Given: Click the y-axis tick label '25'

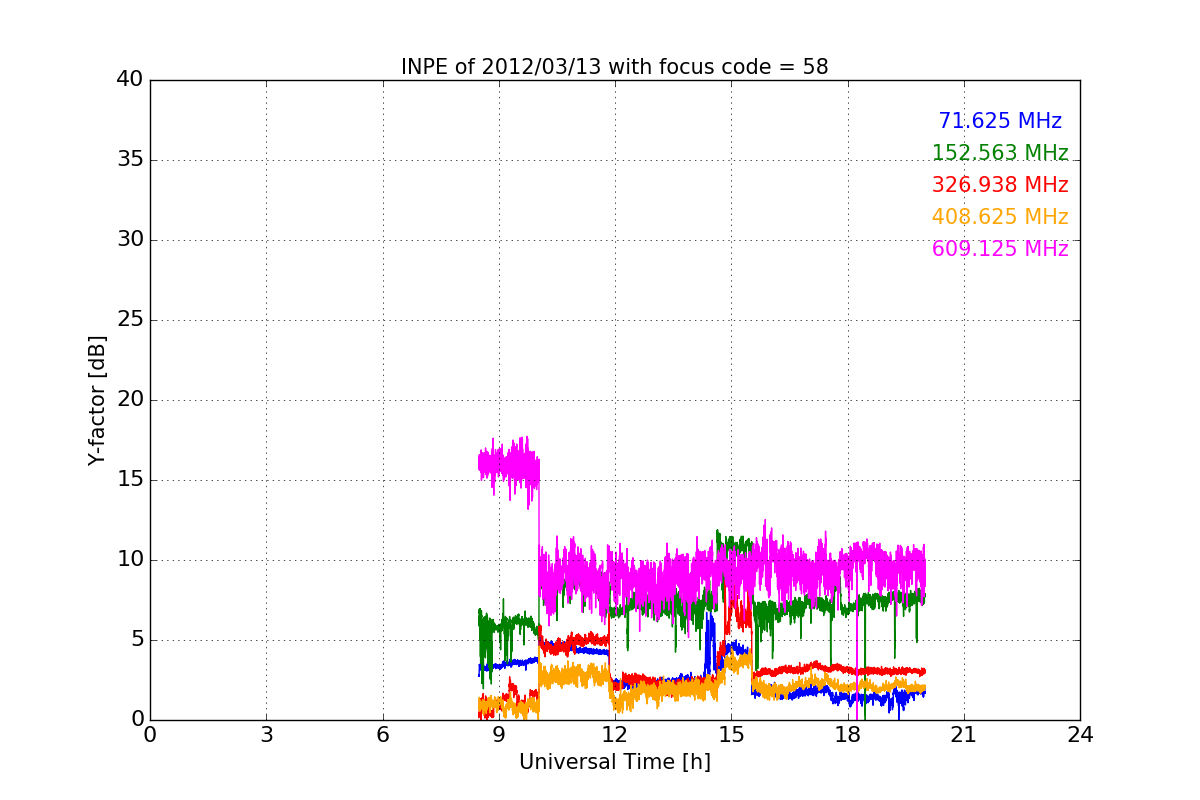Looking at the screenshot, I should click(130, 320).
